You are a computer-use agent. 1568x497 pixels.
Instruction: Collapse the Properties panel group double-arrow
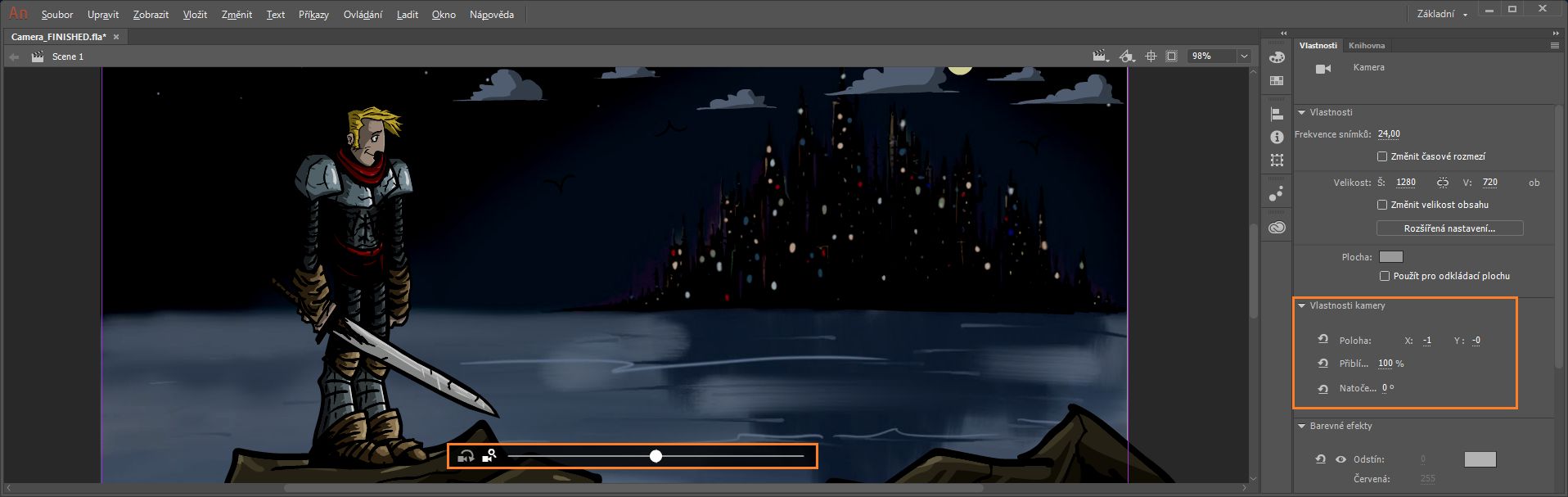(1556, 33)
